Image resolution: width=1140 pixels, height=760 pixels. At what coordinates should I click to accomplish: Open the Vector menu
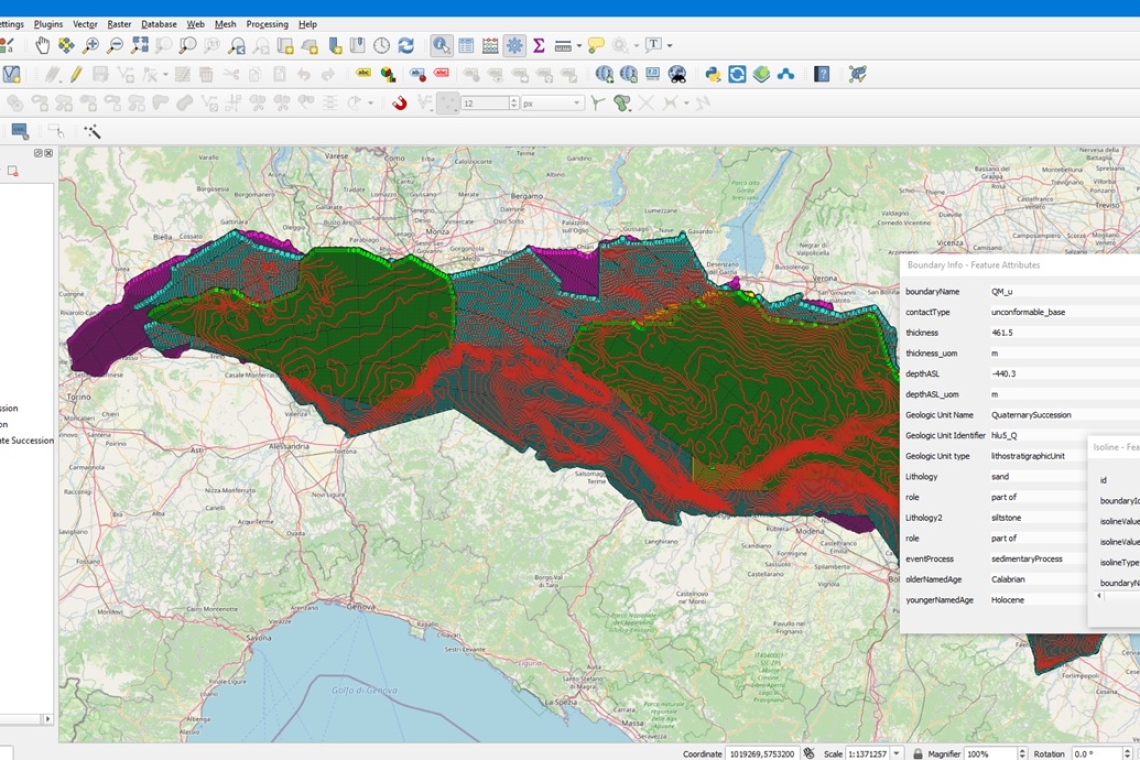tap(85, 24)
